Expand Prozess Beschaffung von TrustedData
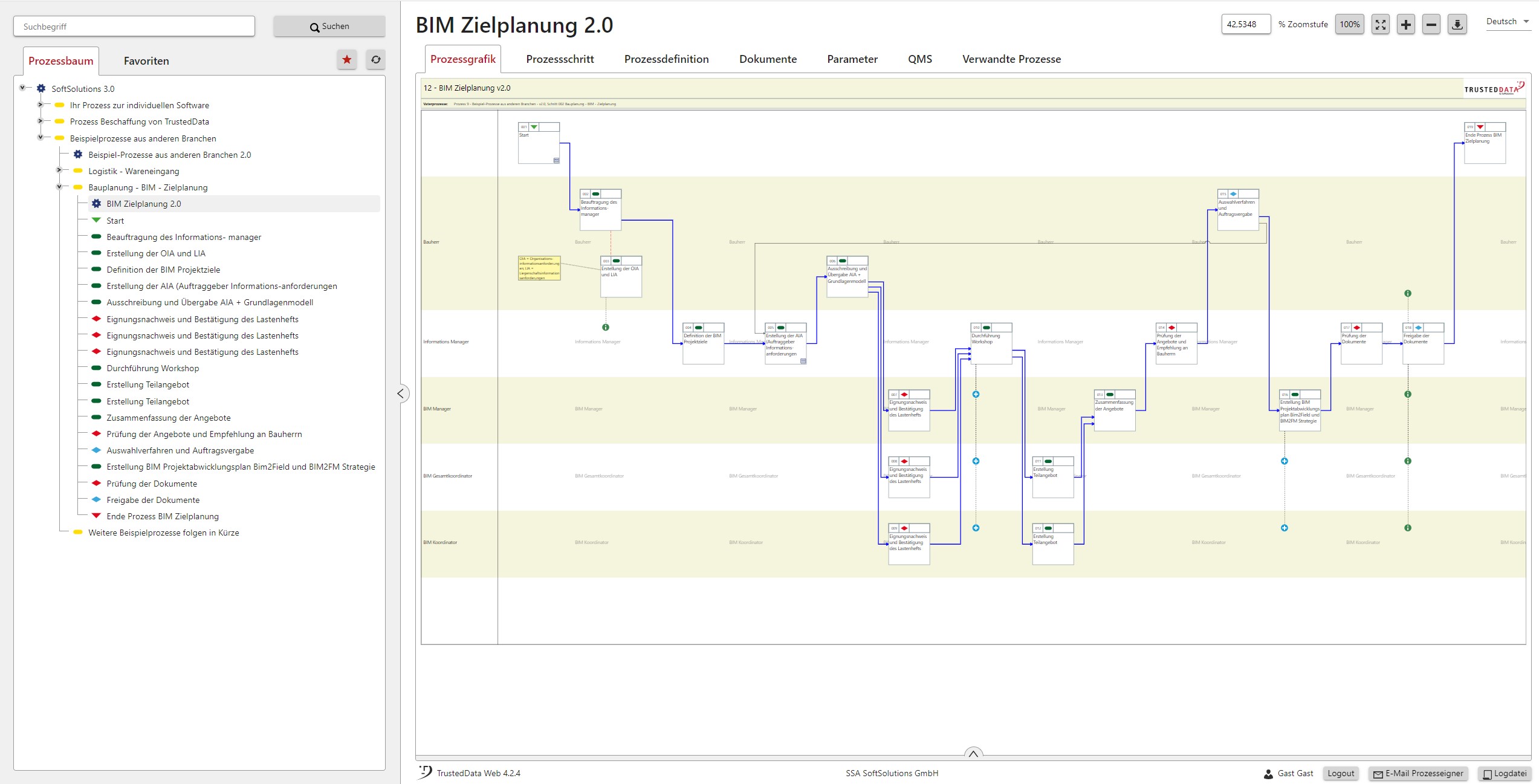Viewport: 1539px width, 784px height. click(40, 121)
